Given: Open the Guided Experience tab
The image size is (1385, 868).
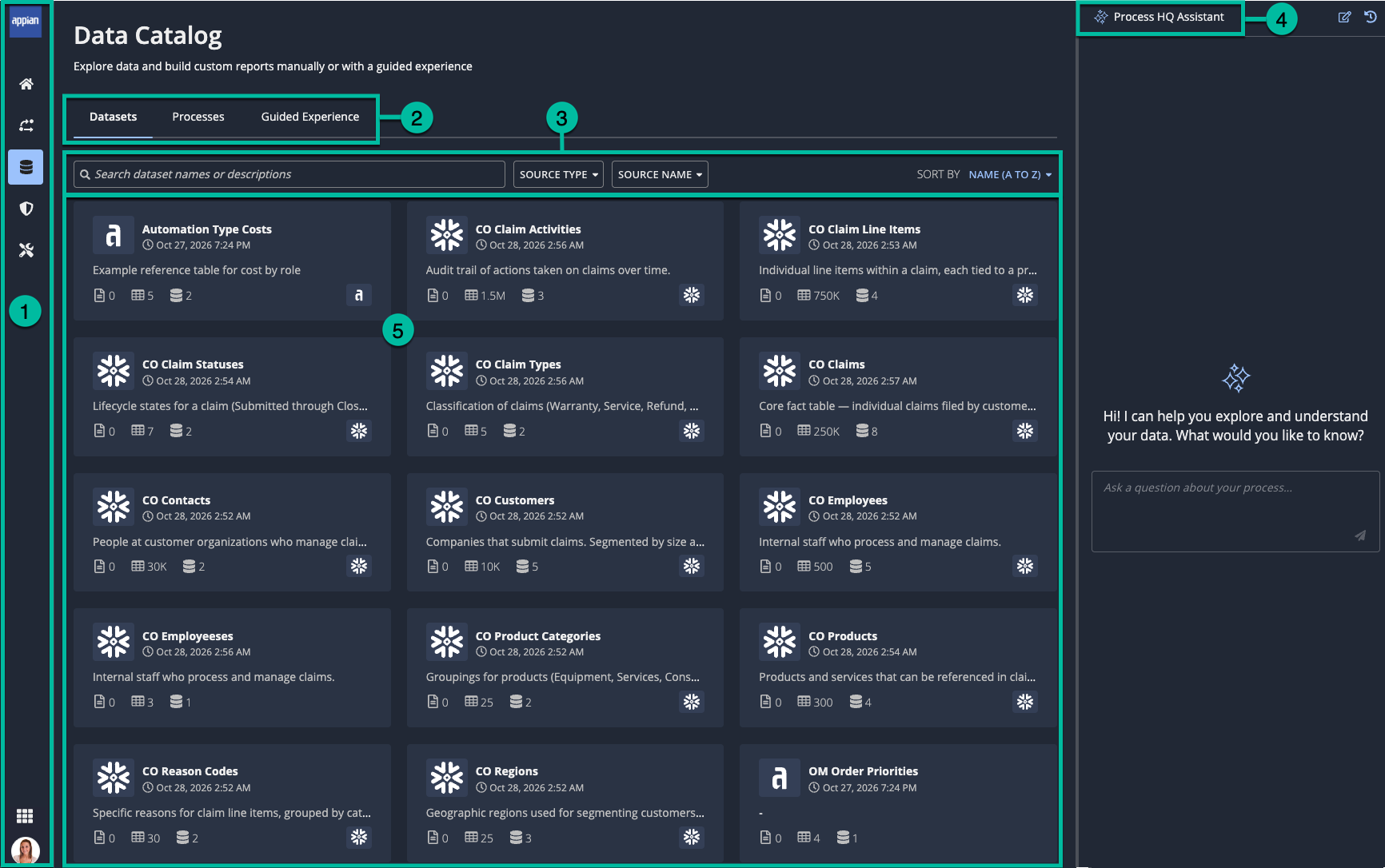Looking at the screenshot, I should 310,117.
